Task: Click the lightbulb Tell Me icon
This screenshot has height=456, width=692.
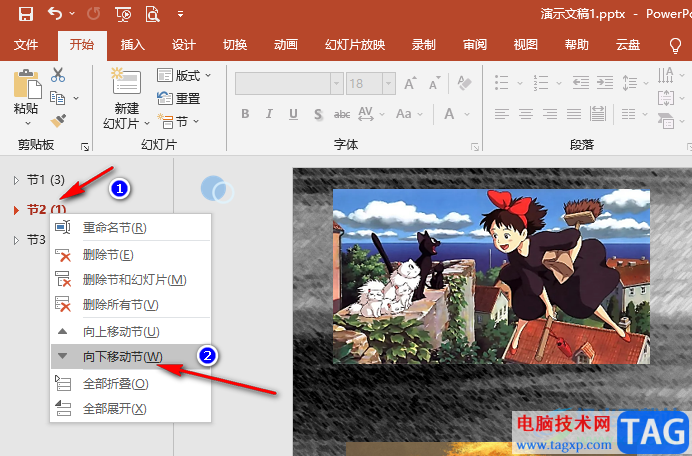Action: (x=675, y=45)
